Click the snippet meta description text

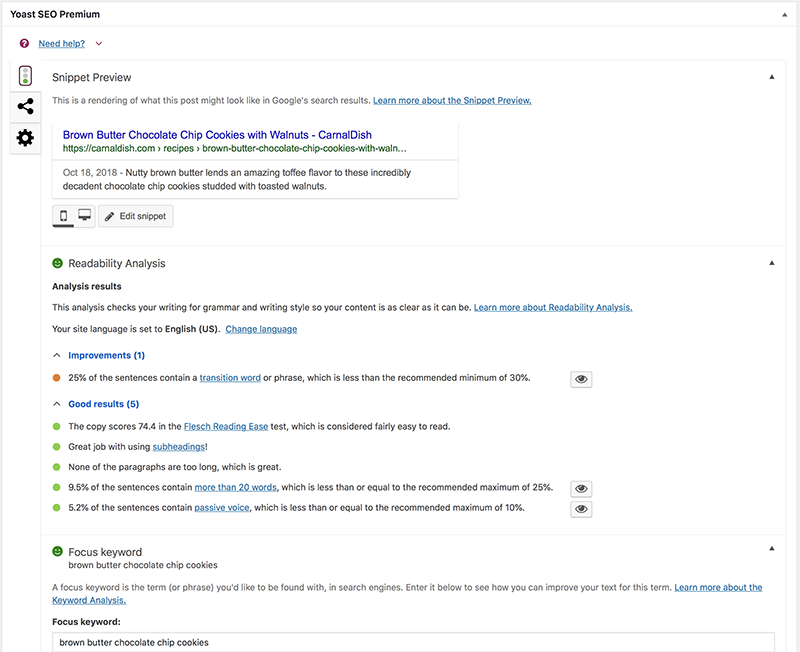(x=237, y=180)
